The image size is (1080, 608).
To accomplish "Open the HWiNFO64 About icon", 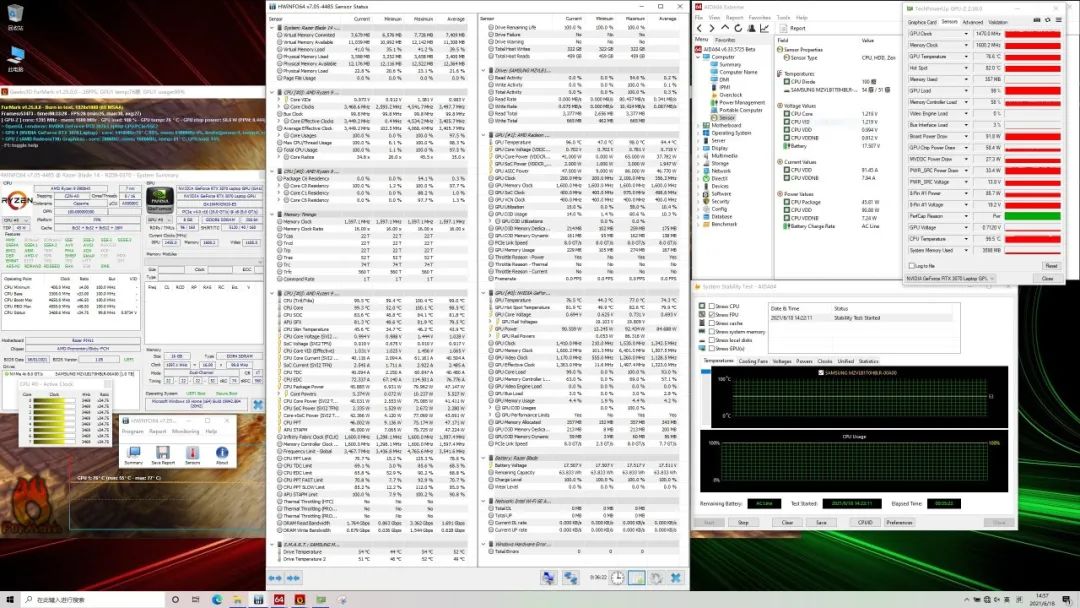I will (222, 450).
